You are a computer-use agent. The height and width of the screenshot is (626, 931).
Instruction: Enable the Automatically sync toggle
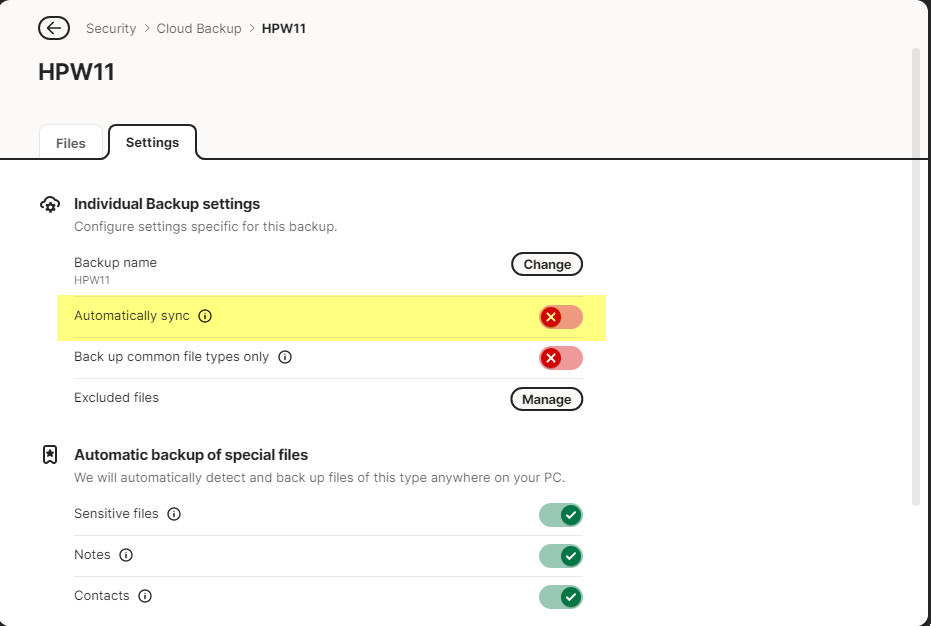click(560, 317)
